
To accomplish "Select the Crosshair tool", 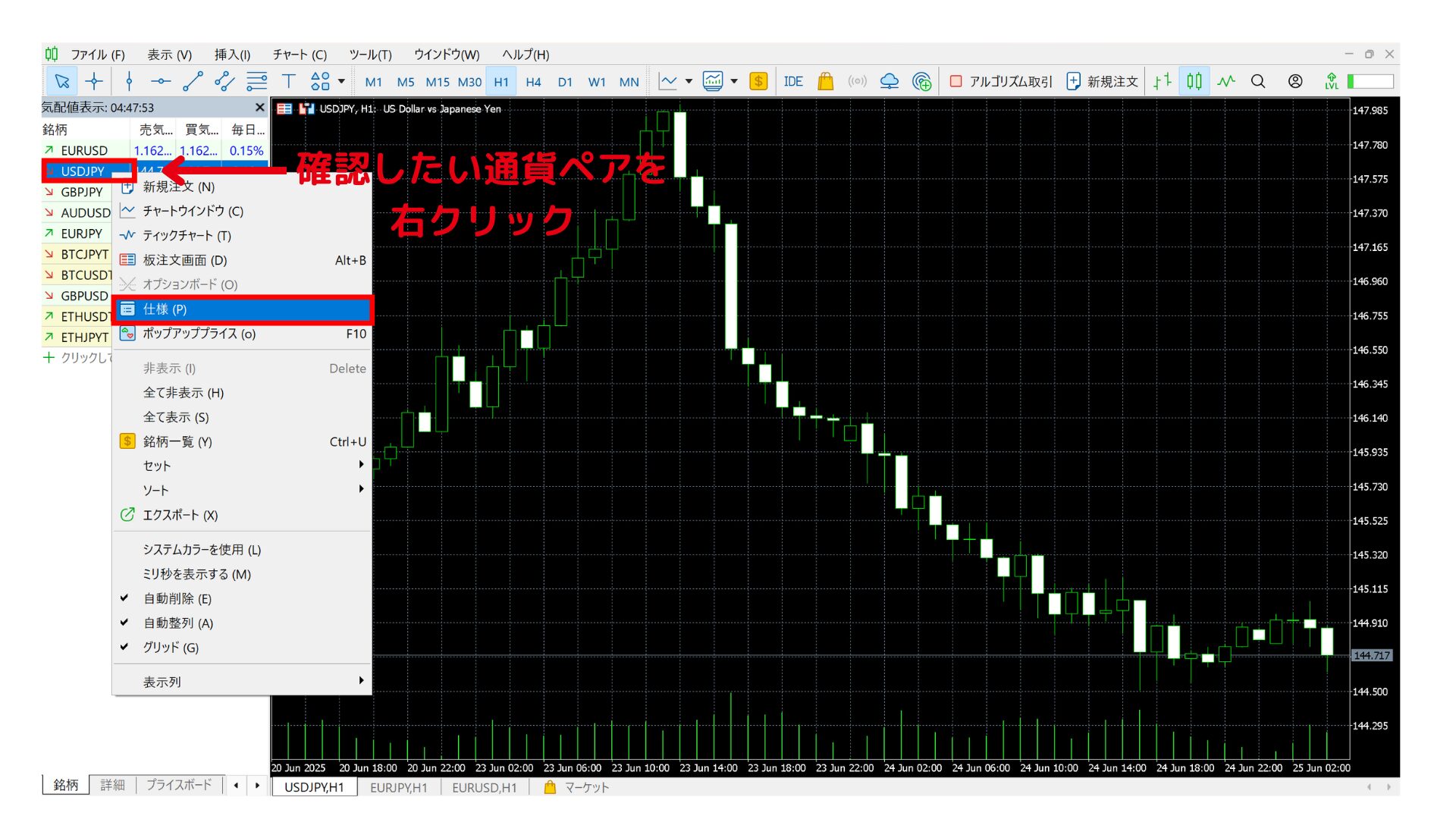I will (94, 81).
